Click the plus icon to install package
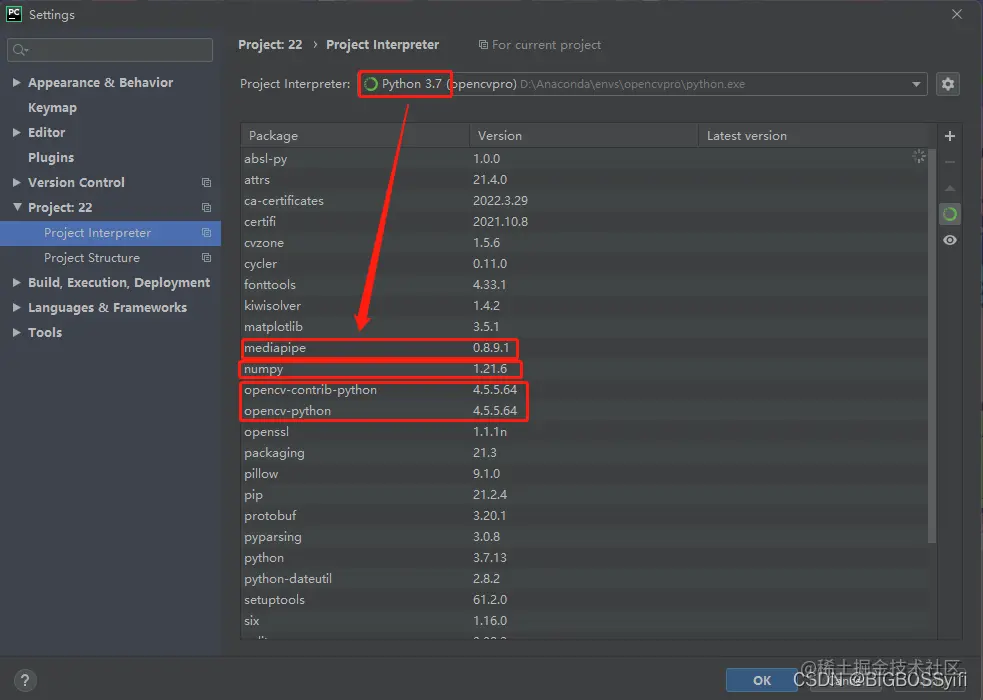 [x=949, y=136]
